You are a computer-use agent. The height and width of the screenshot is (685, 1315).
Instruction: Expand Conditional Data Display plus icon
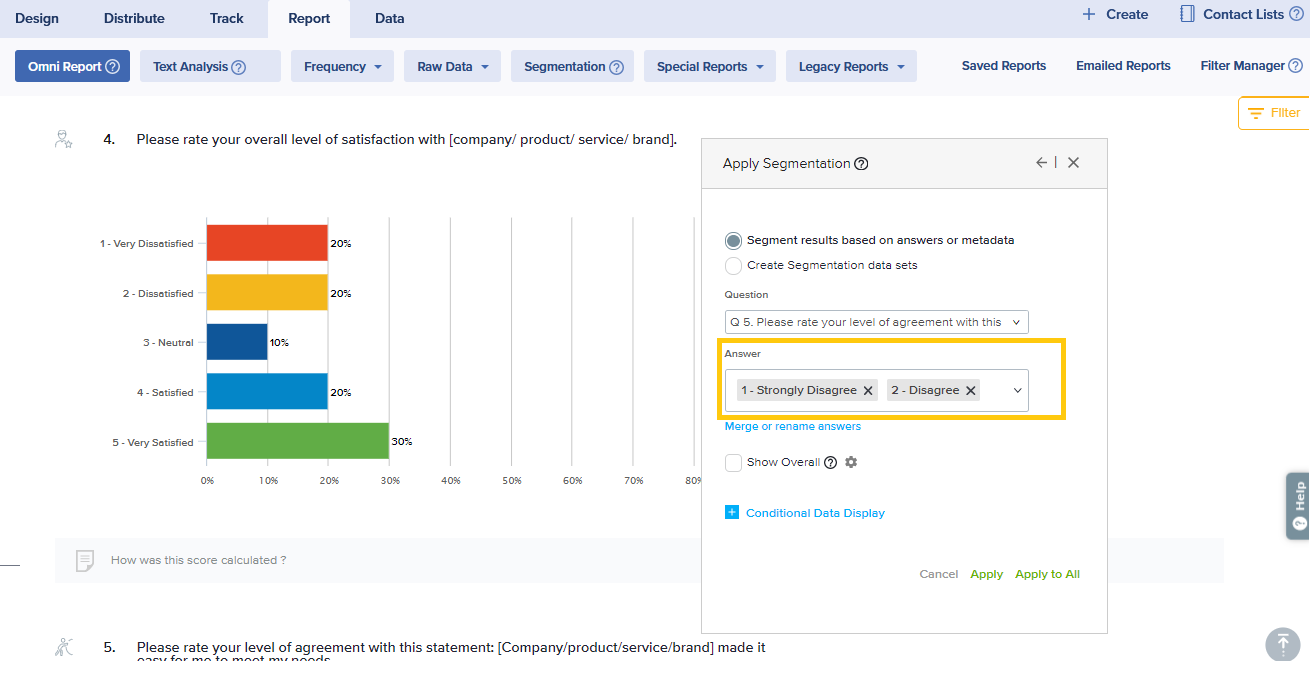[732, 513]
